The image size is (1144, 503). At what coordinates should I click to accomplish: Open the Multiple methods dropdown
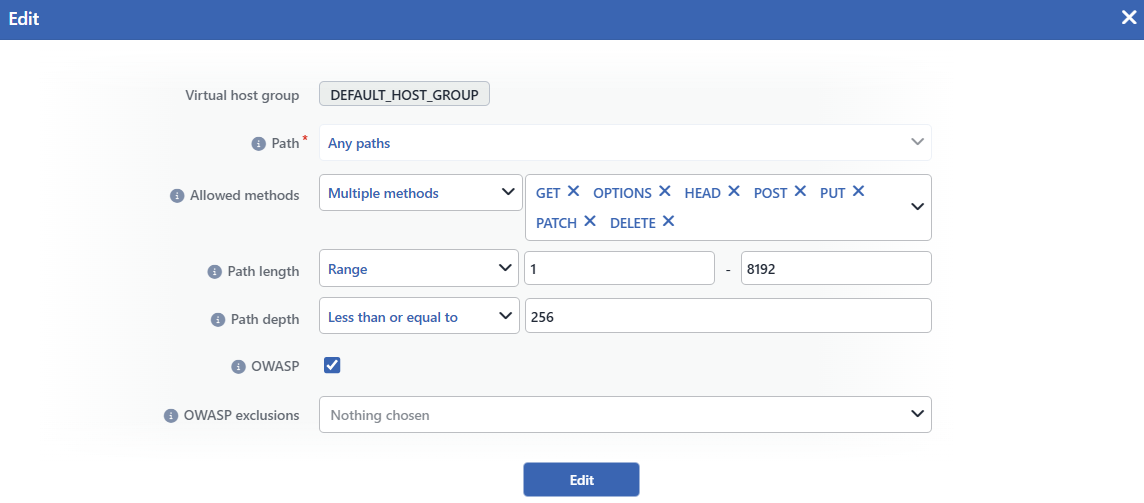(x=421, y=193)
